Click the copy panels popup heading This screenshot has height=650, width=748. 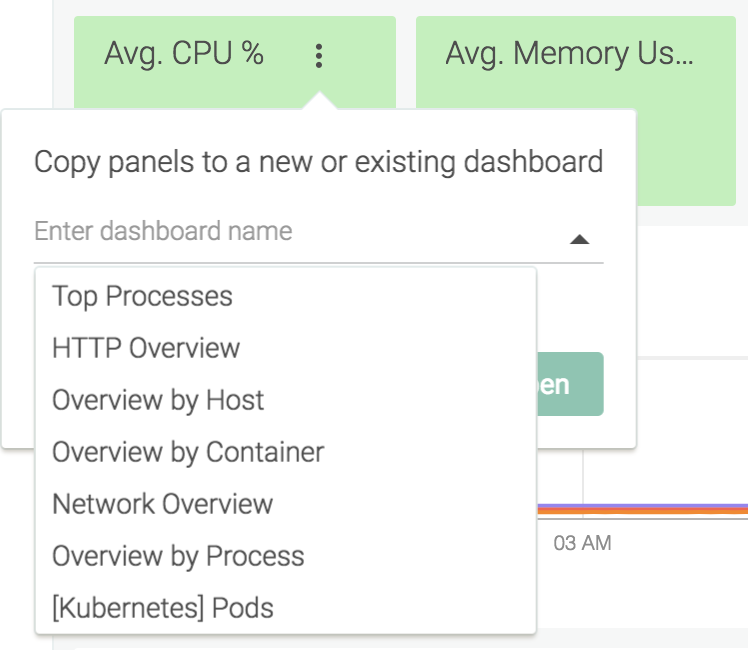coord(319,162)
